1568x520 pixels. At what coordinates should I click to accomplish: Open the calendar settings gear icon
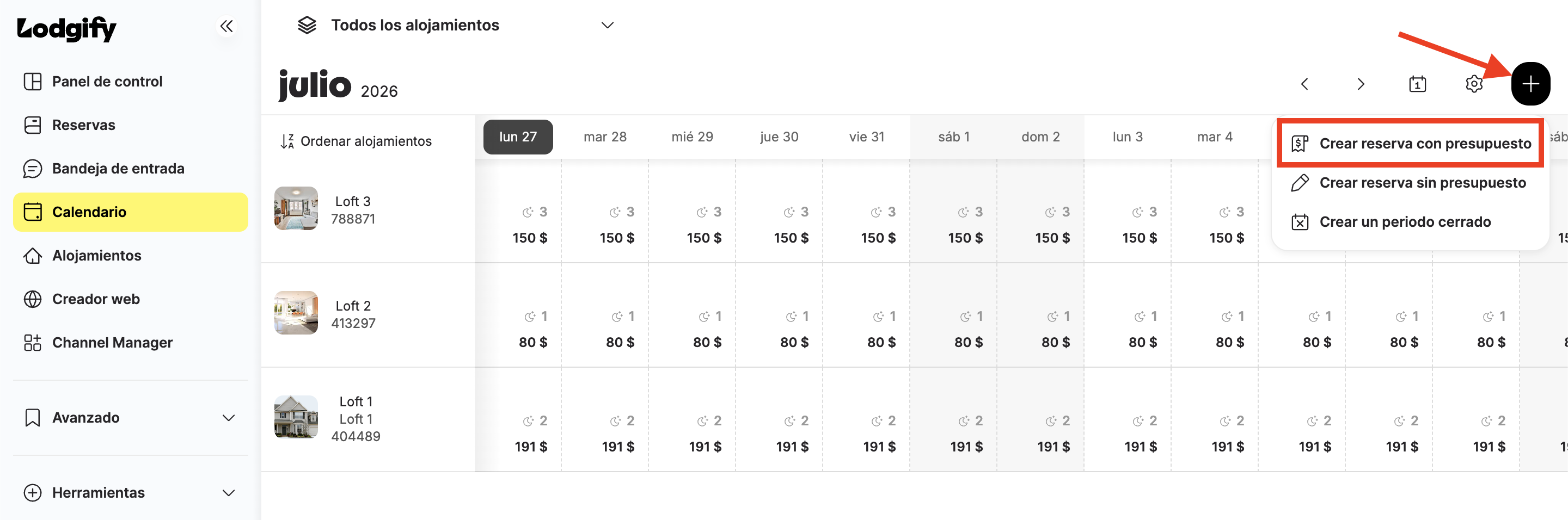(1474, 83)
